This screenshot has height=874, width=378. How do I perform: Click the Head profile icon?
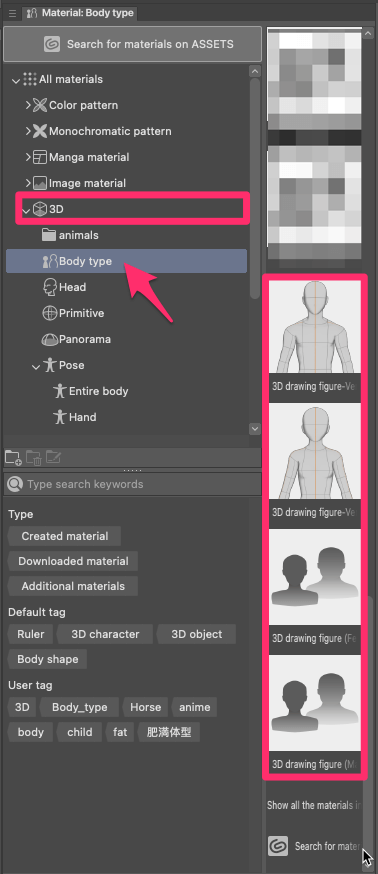(50, 287)
